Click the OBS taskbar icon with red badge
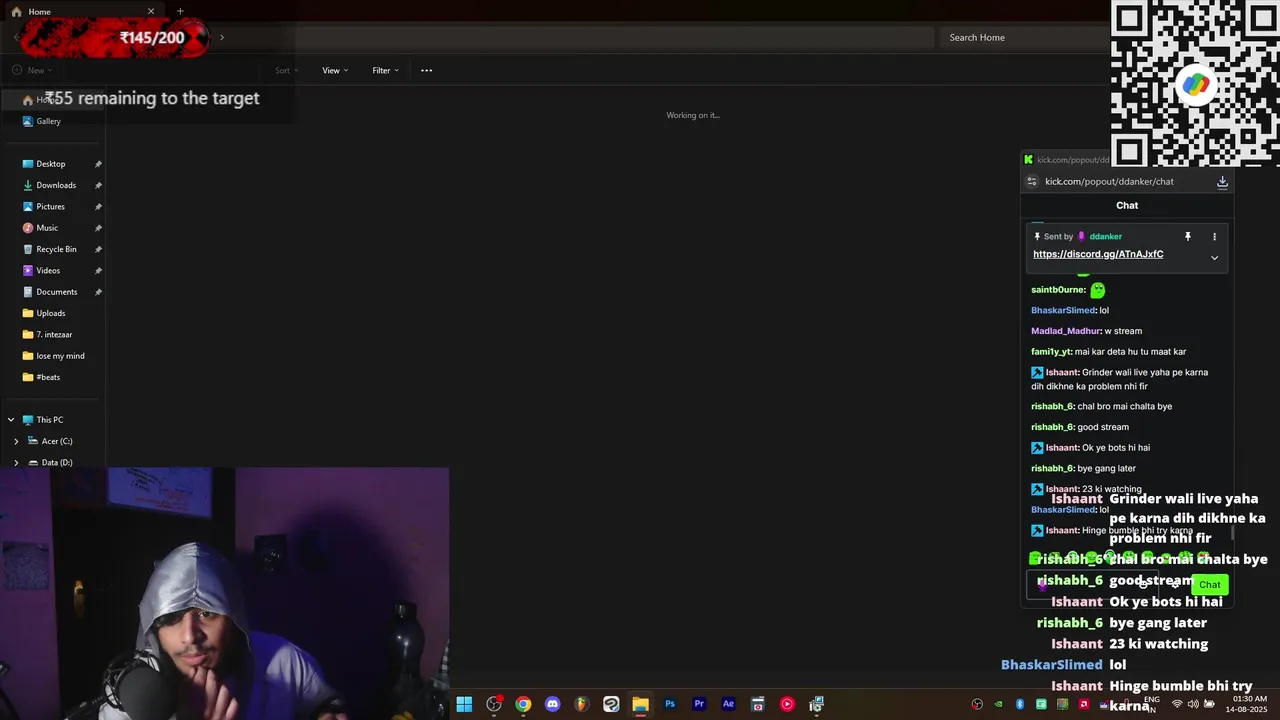Screen dimensions: 1280x720 click(494, 704)
